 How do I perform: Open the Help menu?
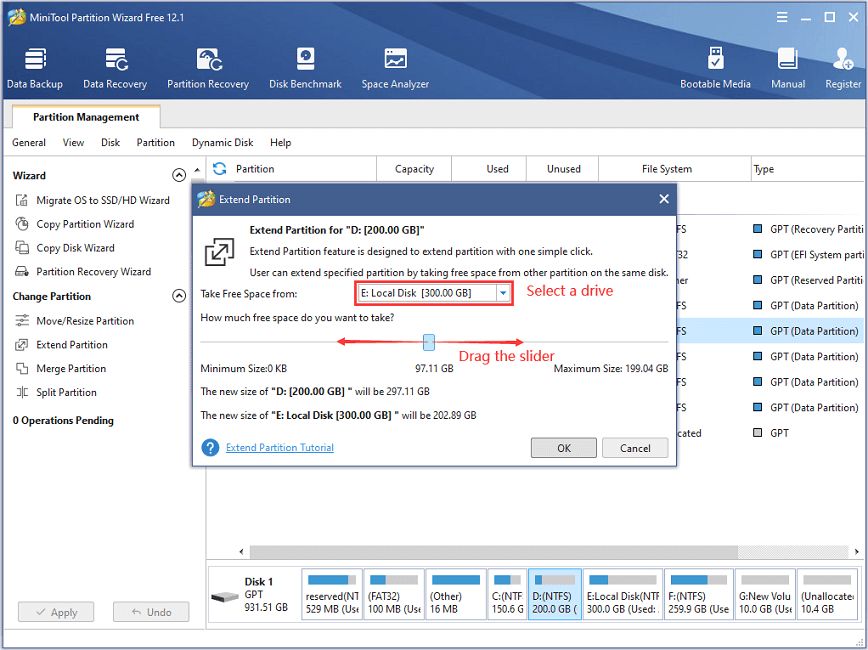[x=281, y=142]
